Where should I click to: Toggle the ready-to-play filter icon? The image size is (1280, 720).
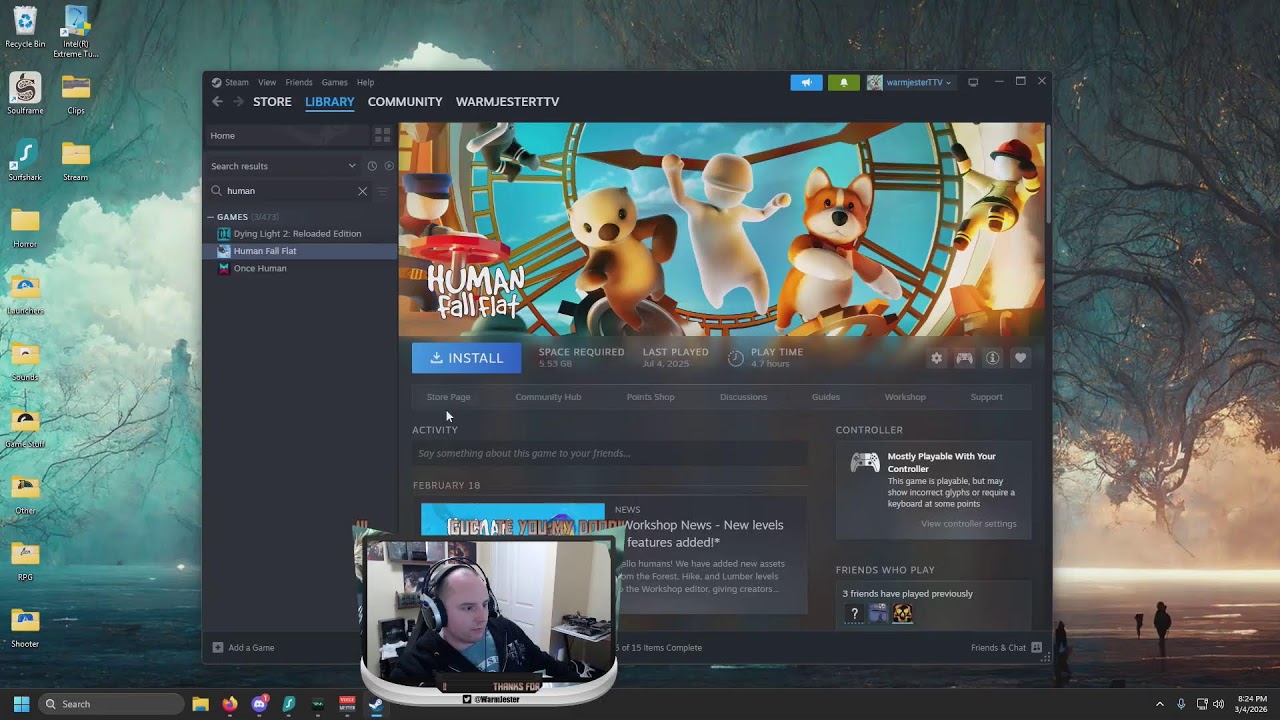click(389, 166)
